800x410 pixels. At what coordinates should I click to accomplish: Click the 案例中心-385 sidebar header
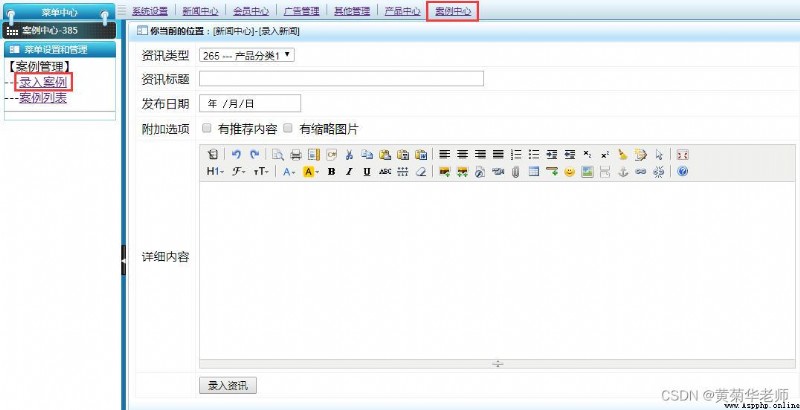pos(59,30)
